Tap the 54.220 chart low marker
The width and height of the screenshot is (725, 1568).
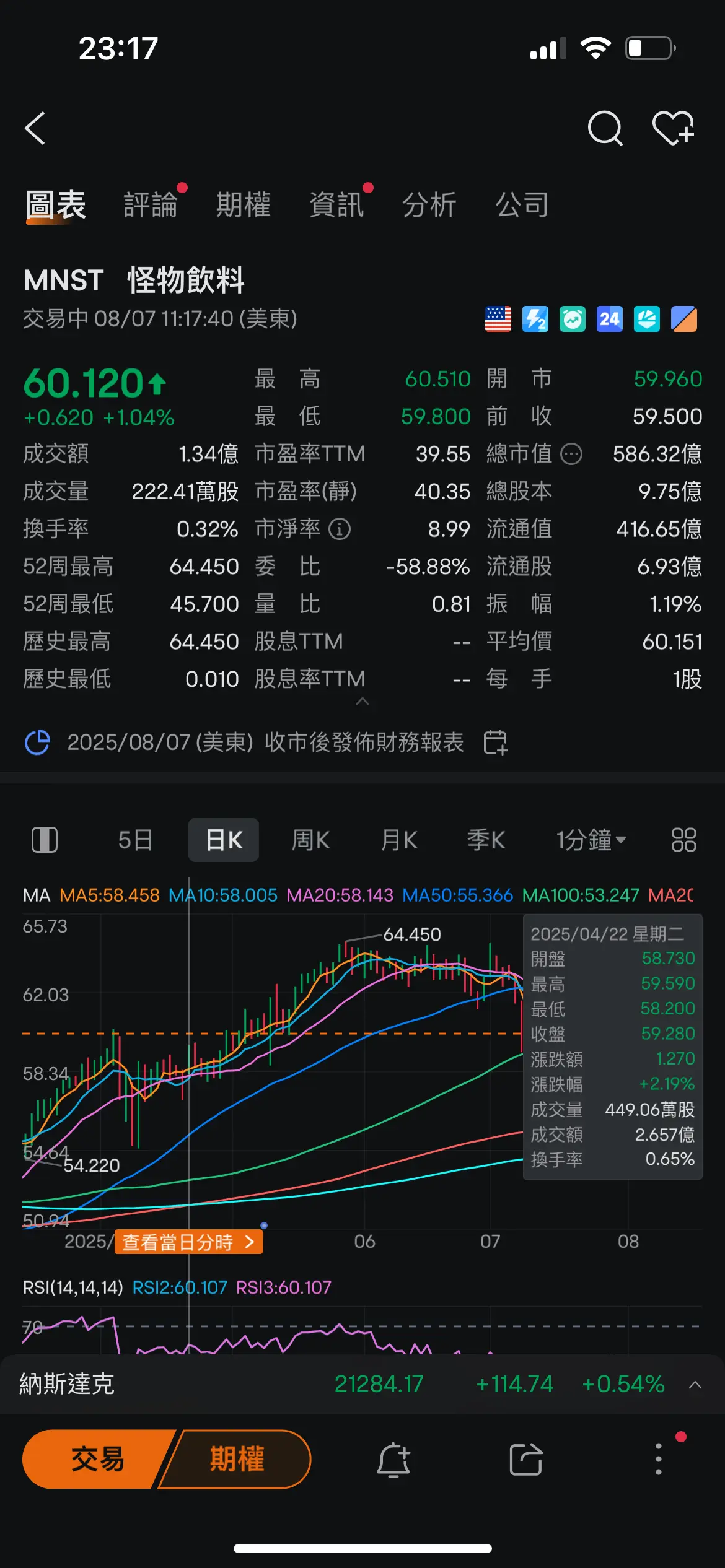point(92,1165)
